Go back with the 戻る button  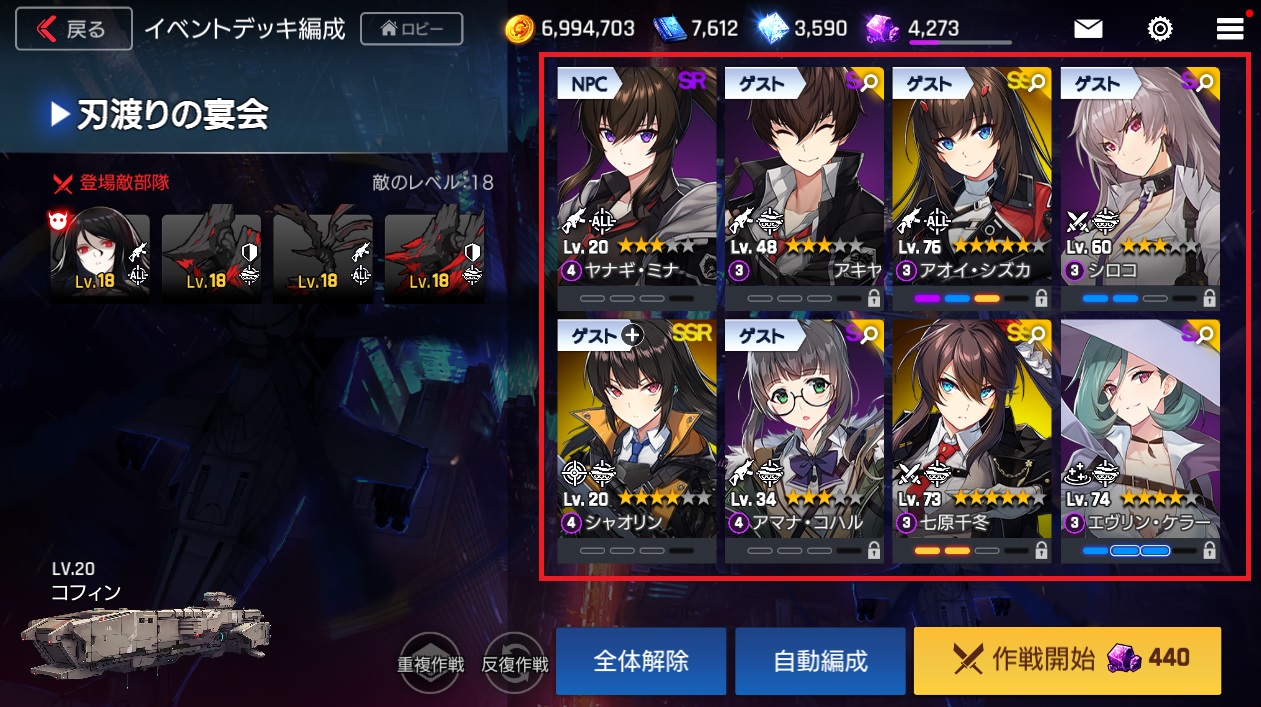coord(74,29)
